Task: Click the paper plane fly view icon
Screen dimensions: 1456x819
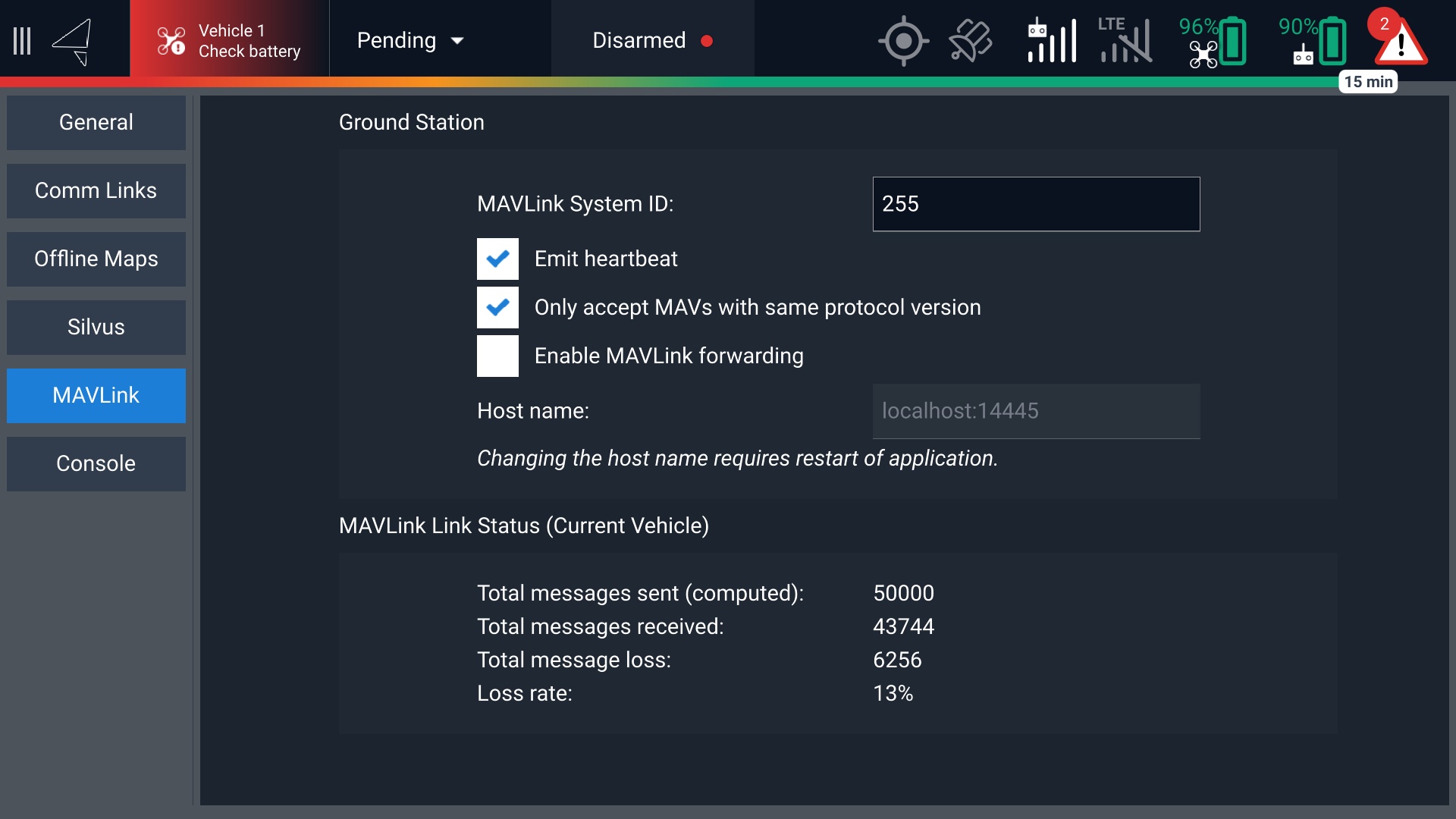Action: click(x=74, y=41)
